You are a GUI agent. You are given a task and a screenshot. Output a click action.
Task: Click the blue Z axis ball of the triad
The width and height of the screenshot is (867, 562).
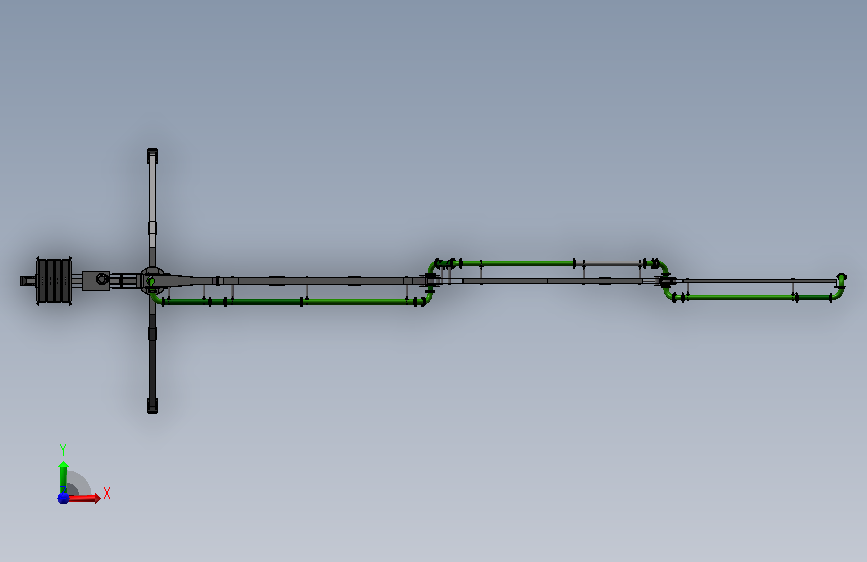point(63,498)
